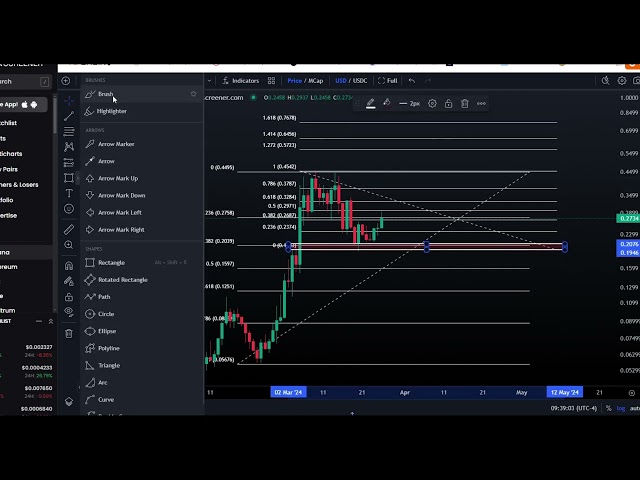Screen dimensions: 640x480
Task: Open the drawing settings gear in the floating toolbar
Action: (432, 103)
